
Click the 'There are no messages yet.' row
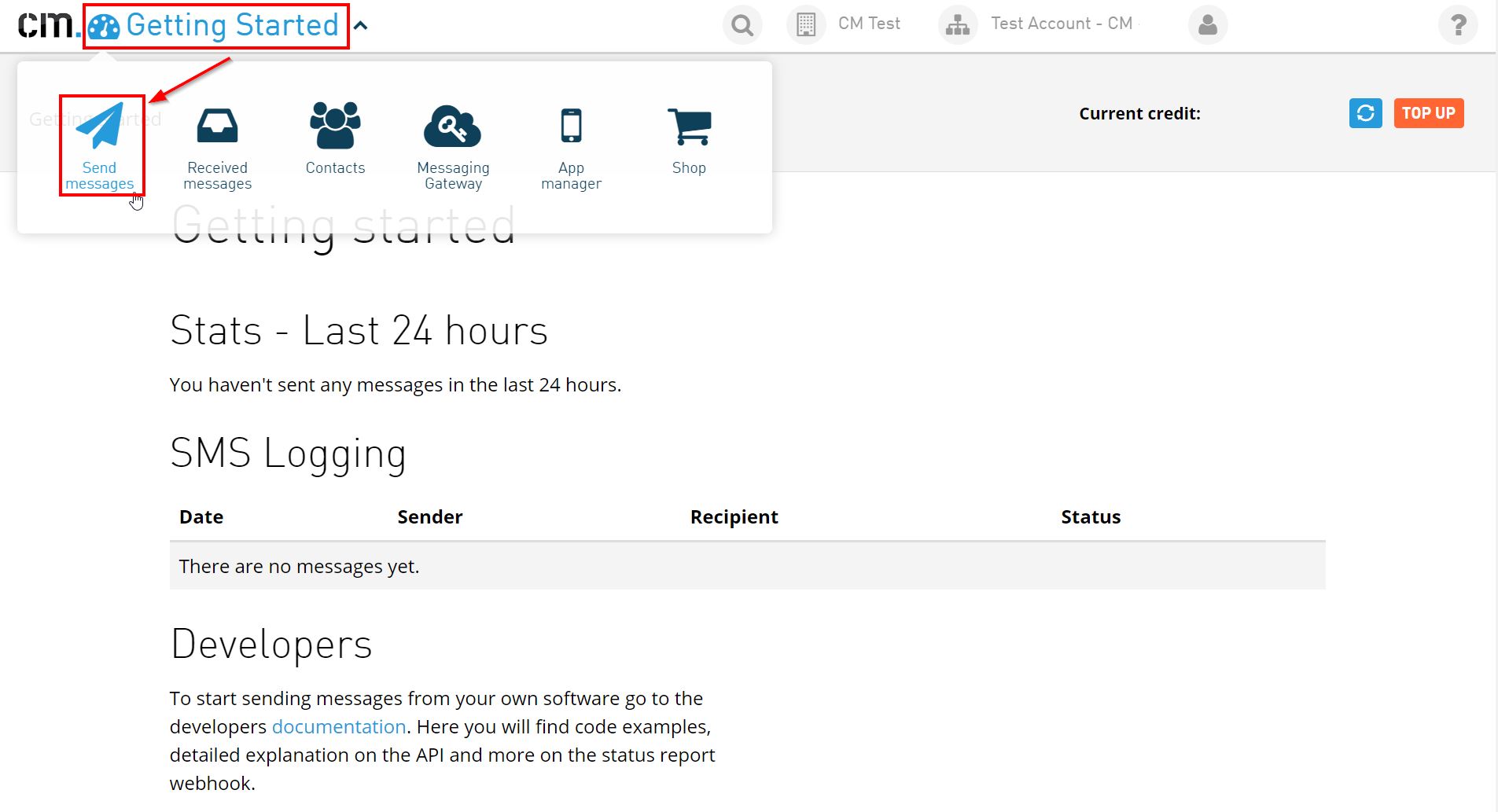[748, 566]
